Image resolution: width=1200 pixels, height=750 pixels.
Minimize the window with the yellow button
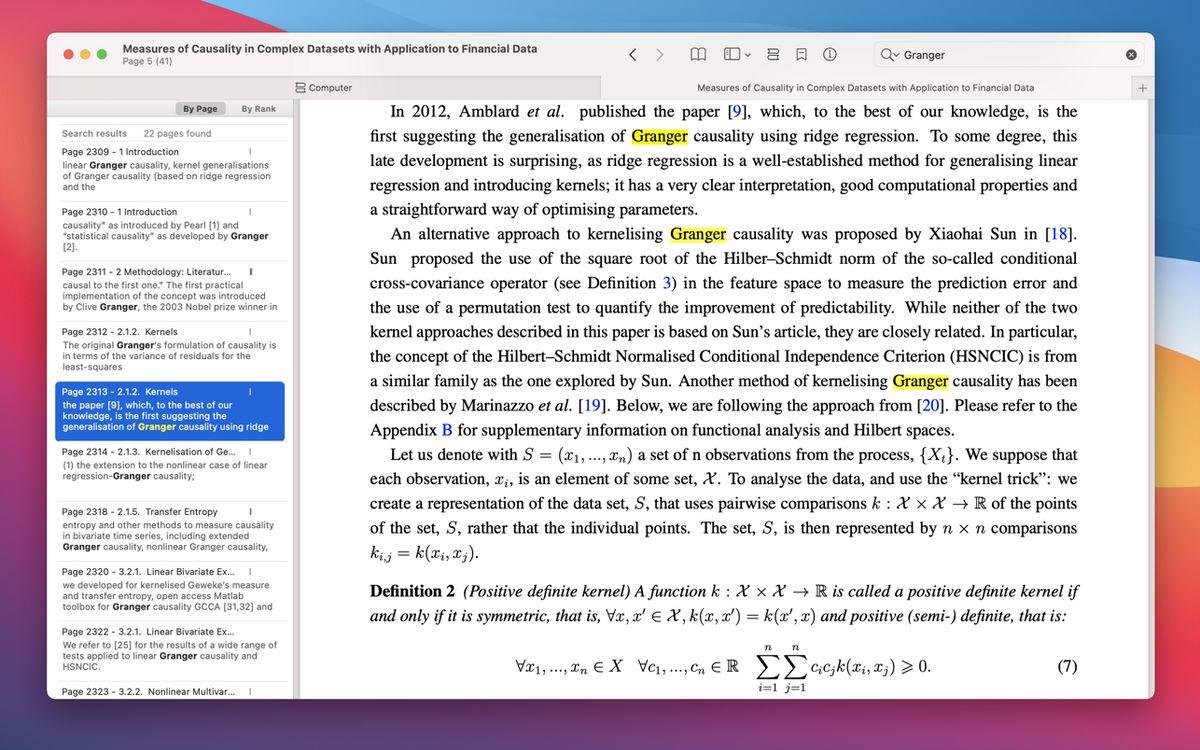click(x=86, y=55)
